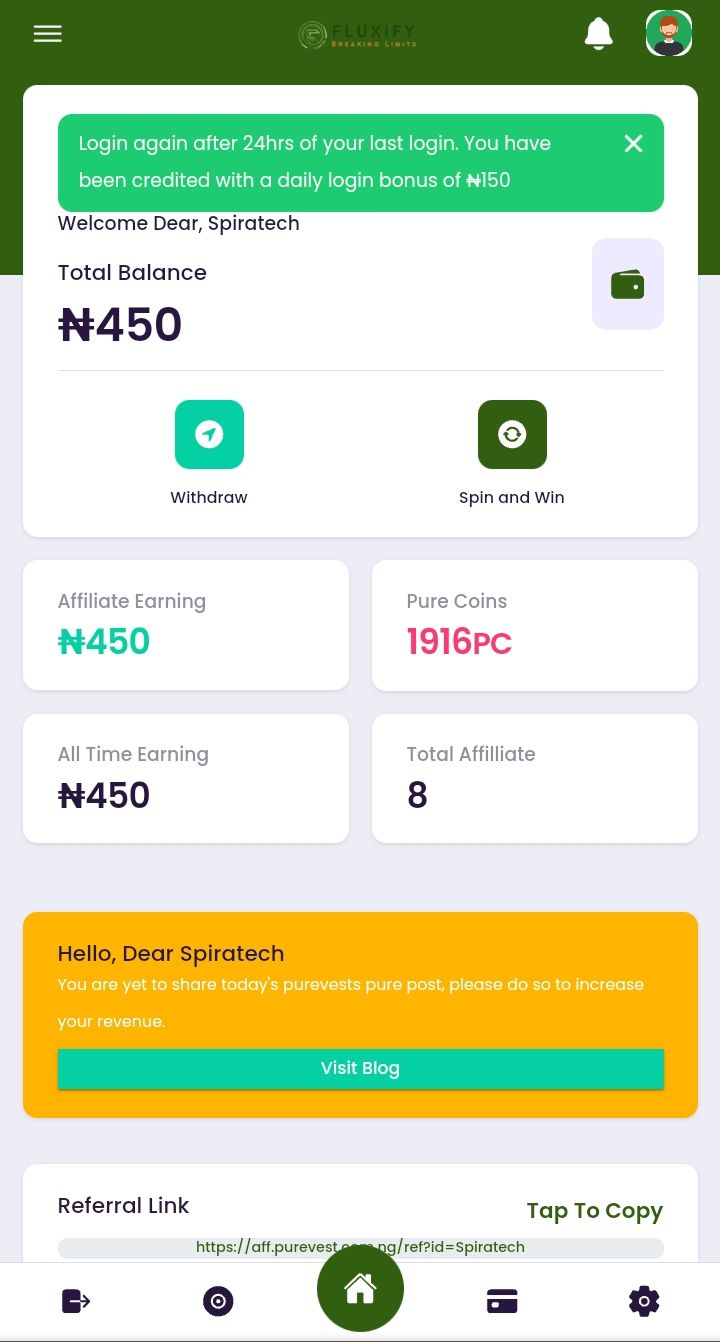Go to Home via the center button
Image resolution: width=720 pixels, height=1342 pixels.
click(360, 1289)
